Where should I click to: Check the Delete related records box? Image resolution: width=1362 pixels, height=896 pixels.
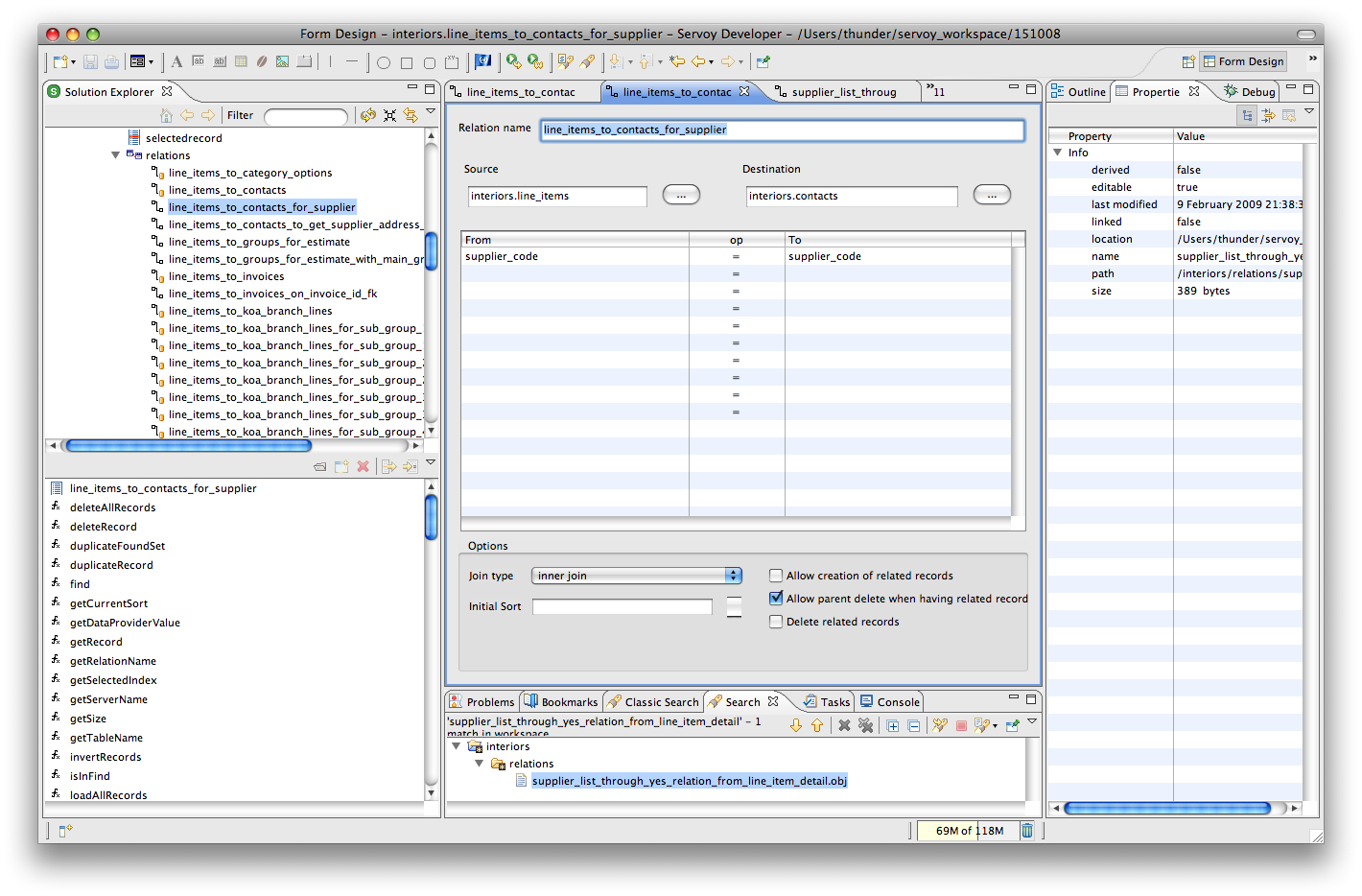[776, 622]
